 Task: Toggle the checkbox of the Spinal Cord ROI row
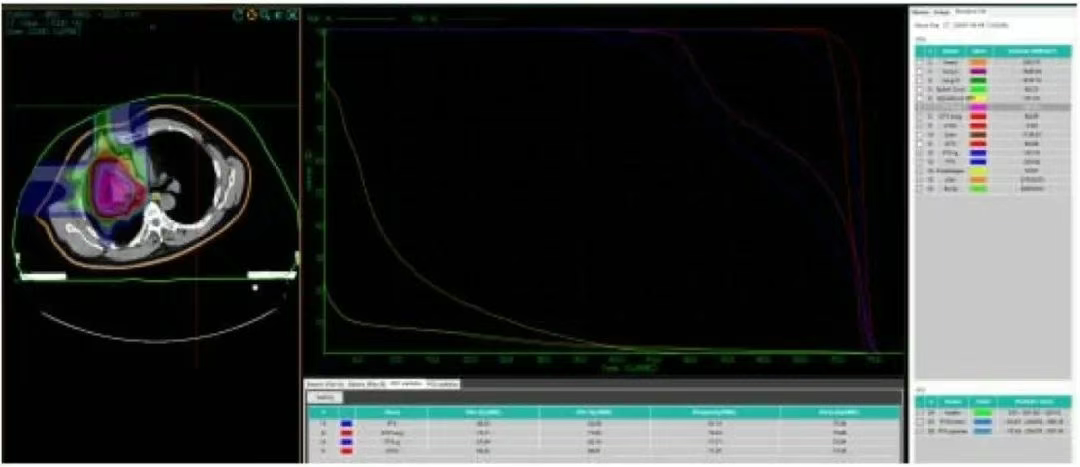pyautogui.click(x=919, y=89)
